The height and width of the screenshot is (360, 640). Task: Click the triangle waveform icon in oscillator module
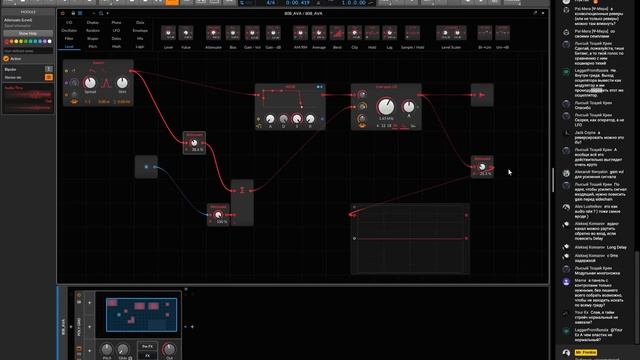tap(106, 83)
